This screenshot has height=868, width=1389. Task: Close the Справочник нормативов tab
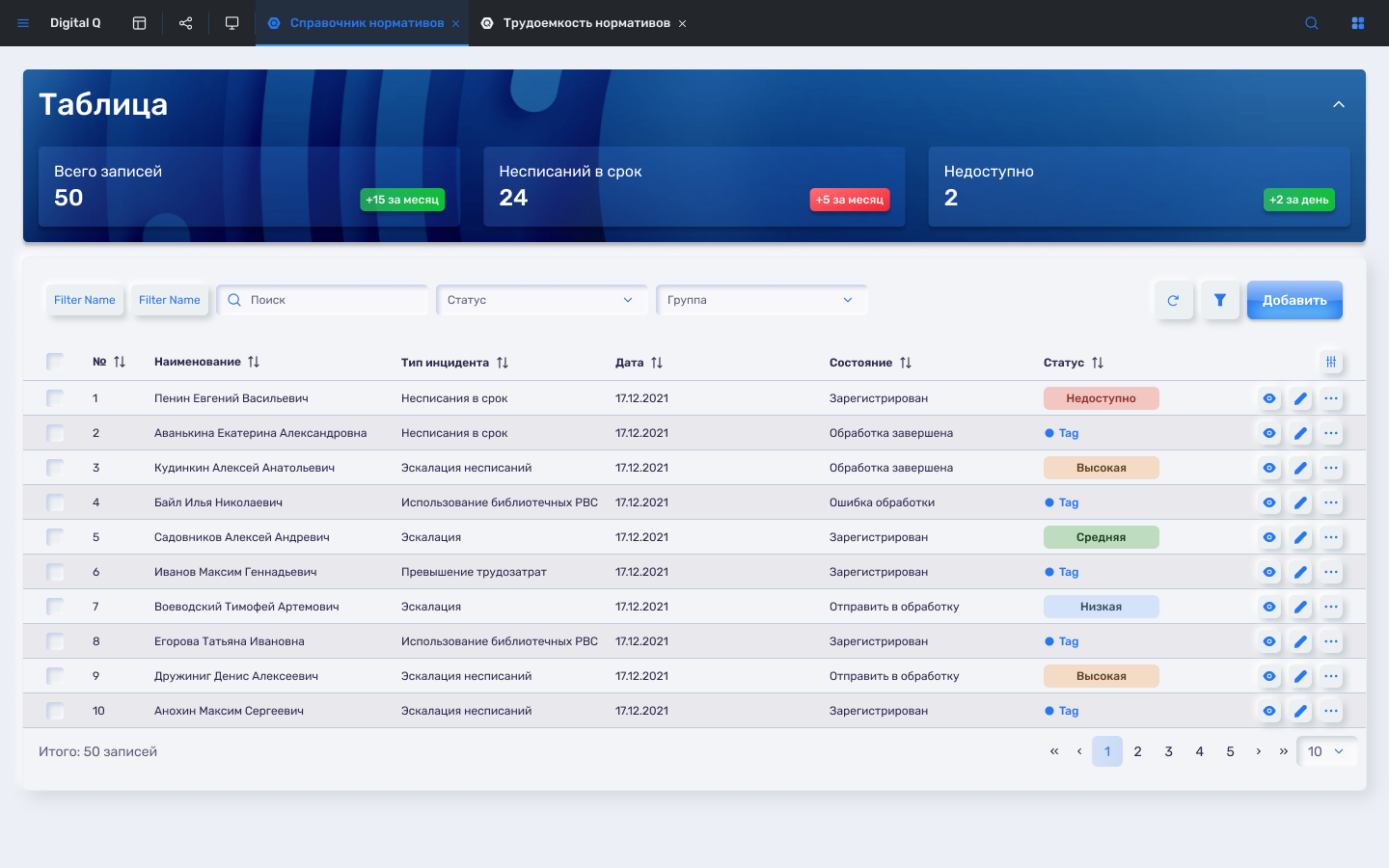(455, 23)
